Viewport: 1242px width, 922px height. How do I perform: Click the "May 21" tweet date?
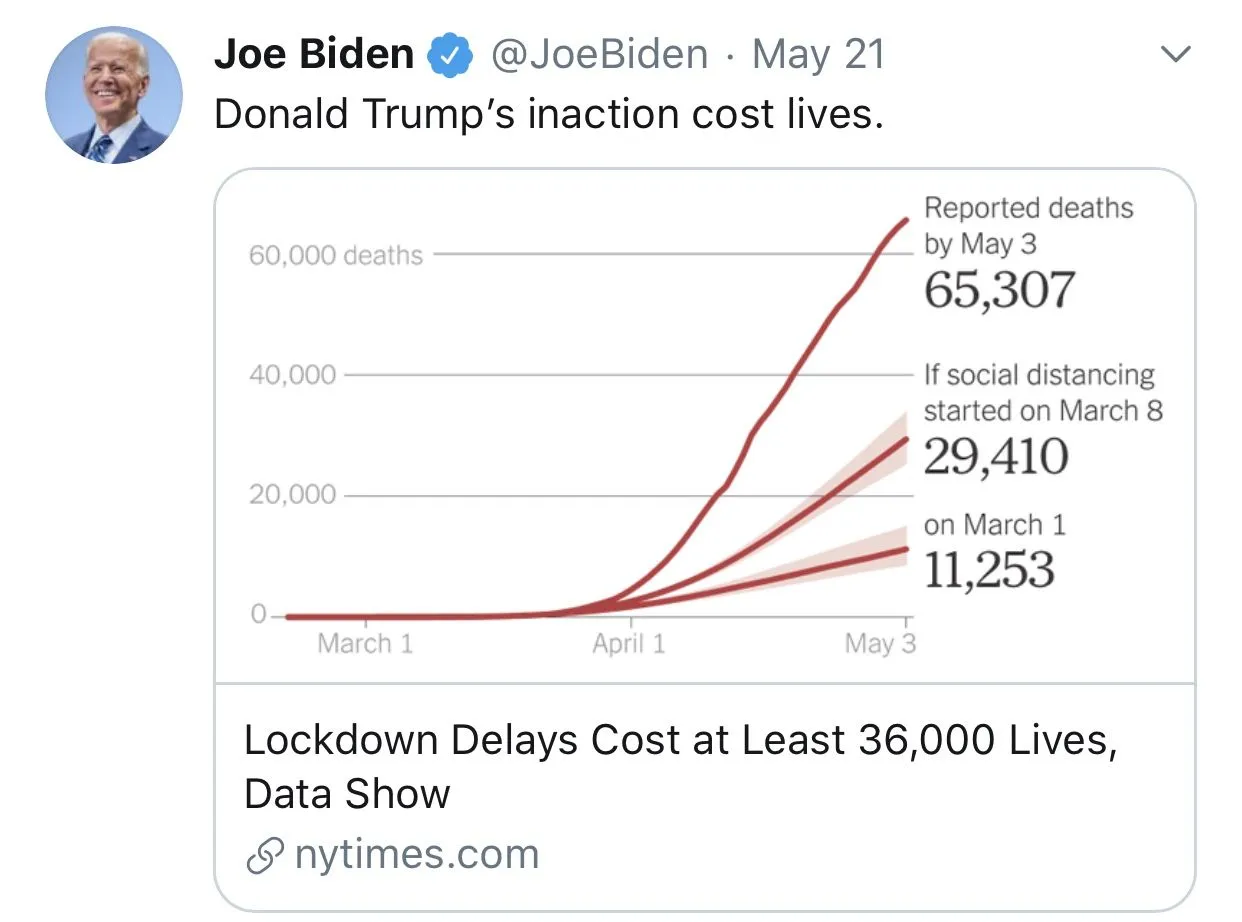click(818, 54)
